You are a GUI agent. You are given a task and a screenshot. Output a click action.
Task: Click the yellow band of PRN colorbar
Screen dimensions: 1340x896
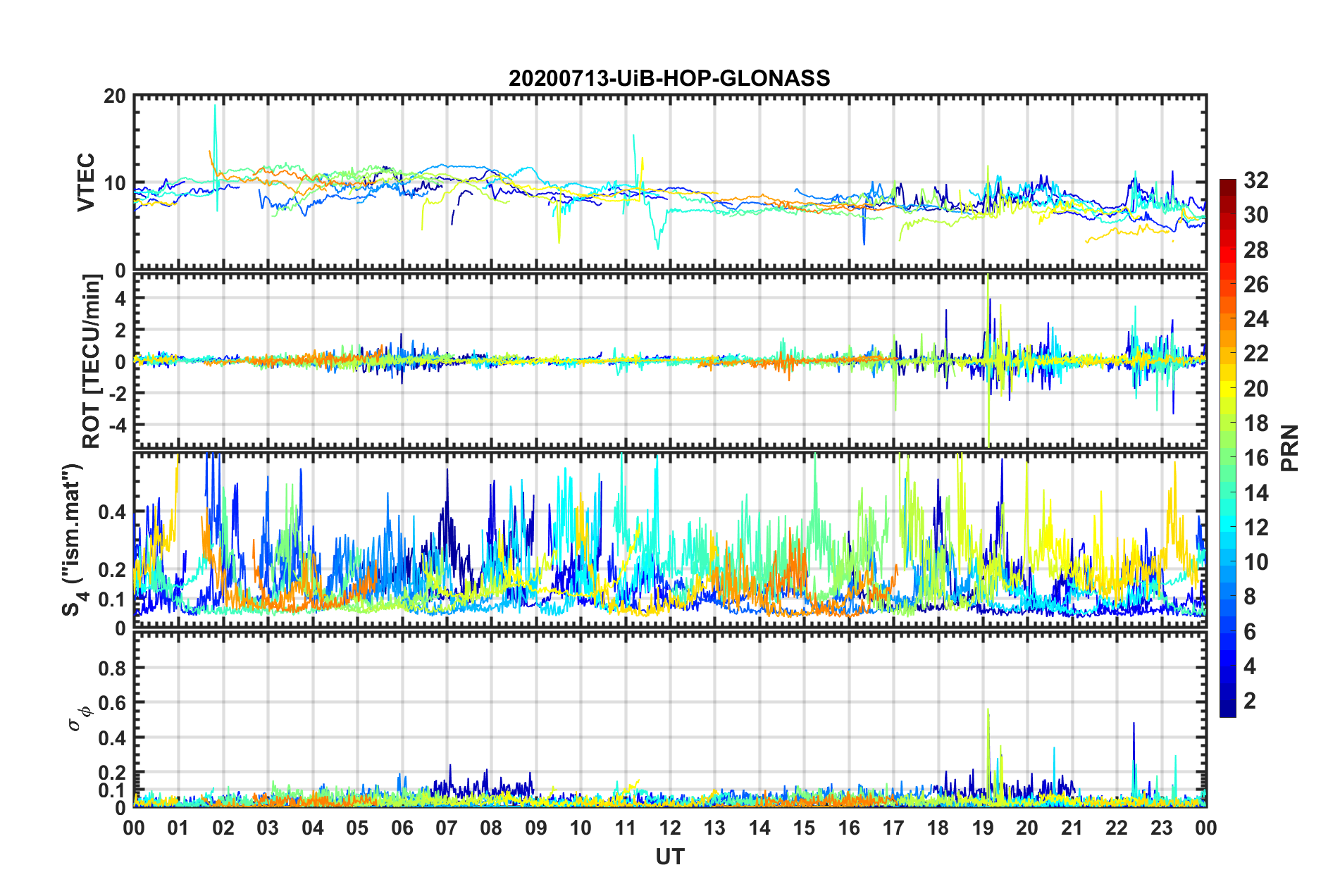(x=1227, y=388)
